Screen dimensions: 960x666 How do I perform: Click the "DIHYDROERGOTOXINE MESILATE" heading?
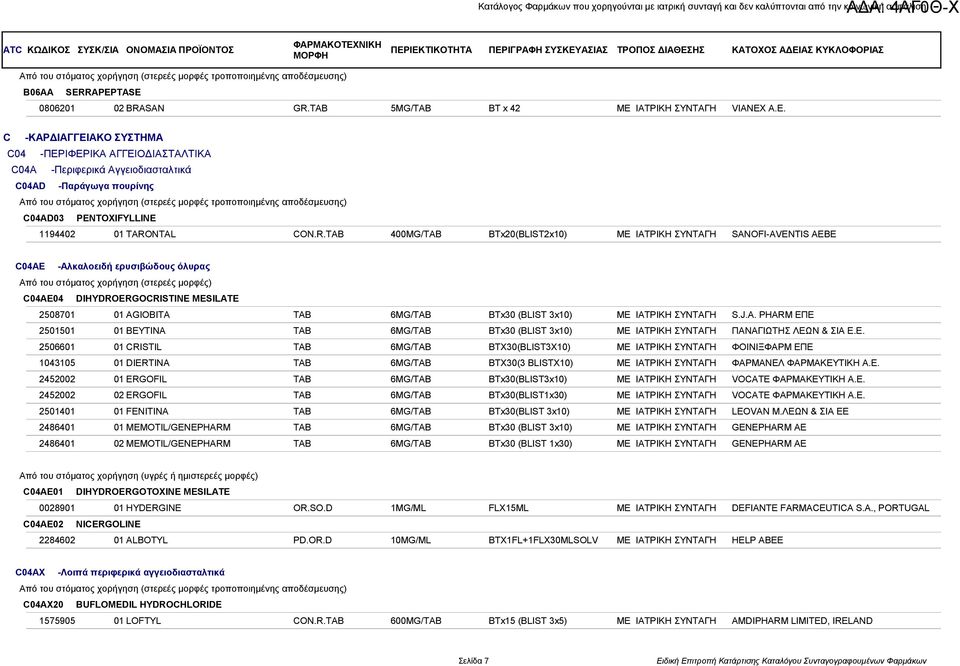(153, 492)
